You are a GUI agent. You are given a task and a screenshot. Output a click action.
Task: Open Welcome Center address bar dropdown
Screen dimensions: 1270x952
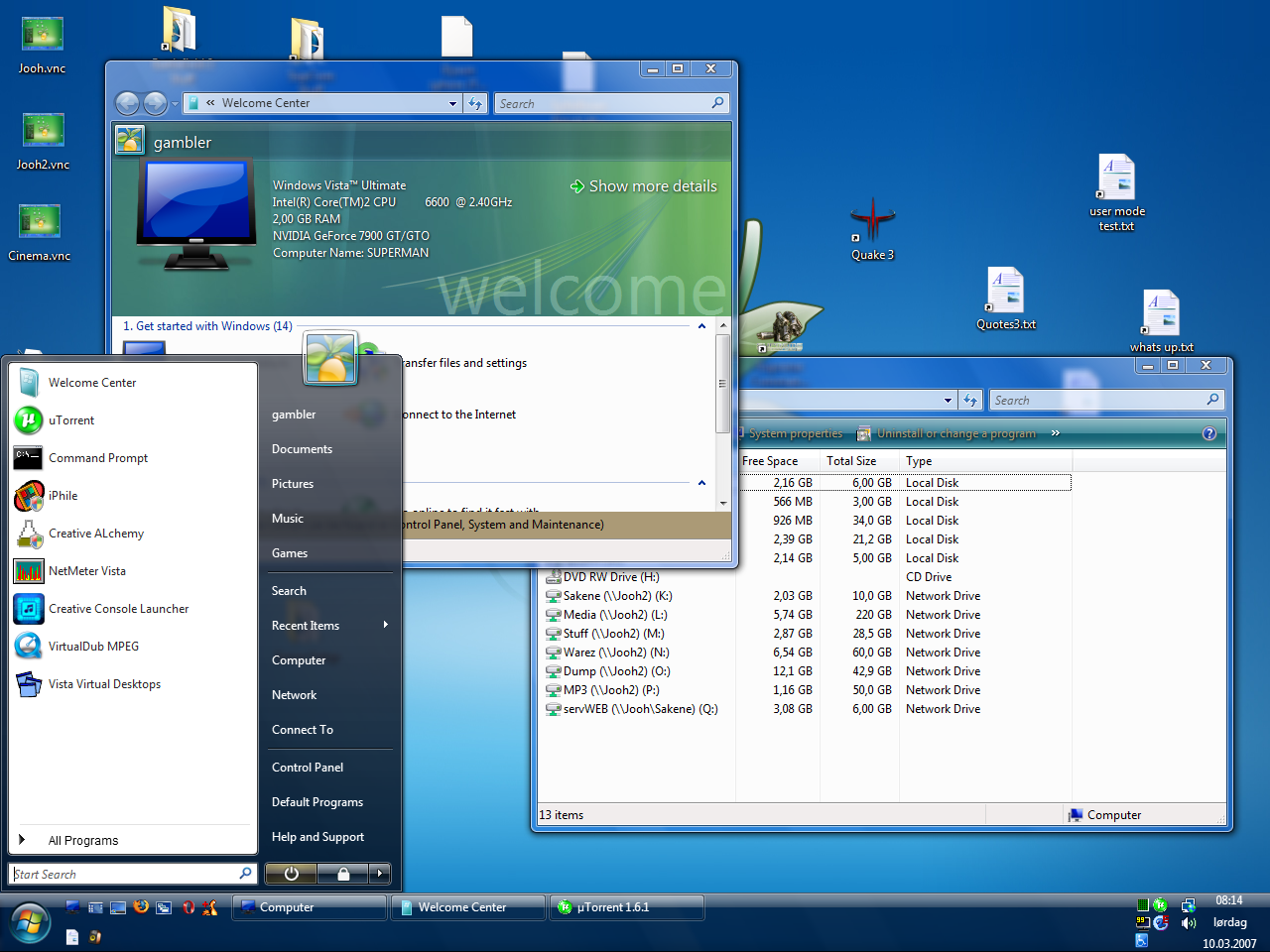452,103
